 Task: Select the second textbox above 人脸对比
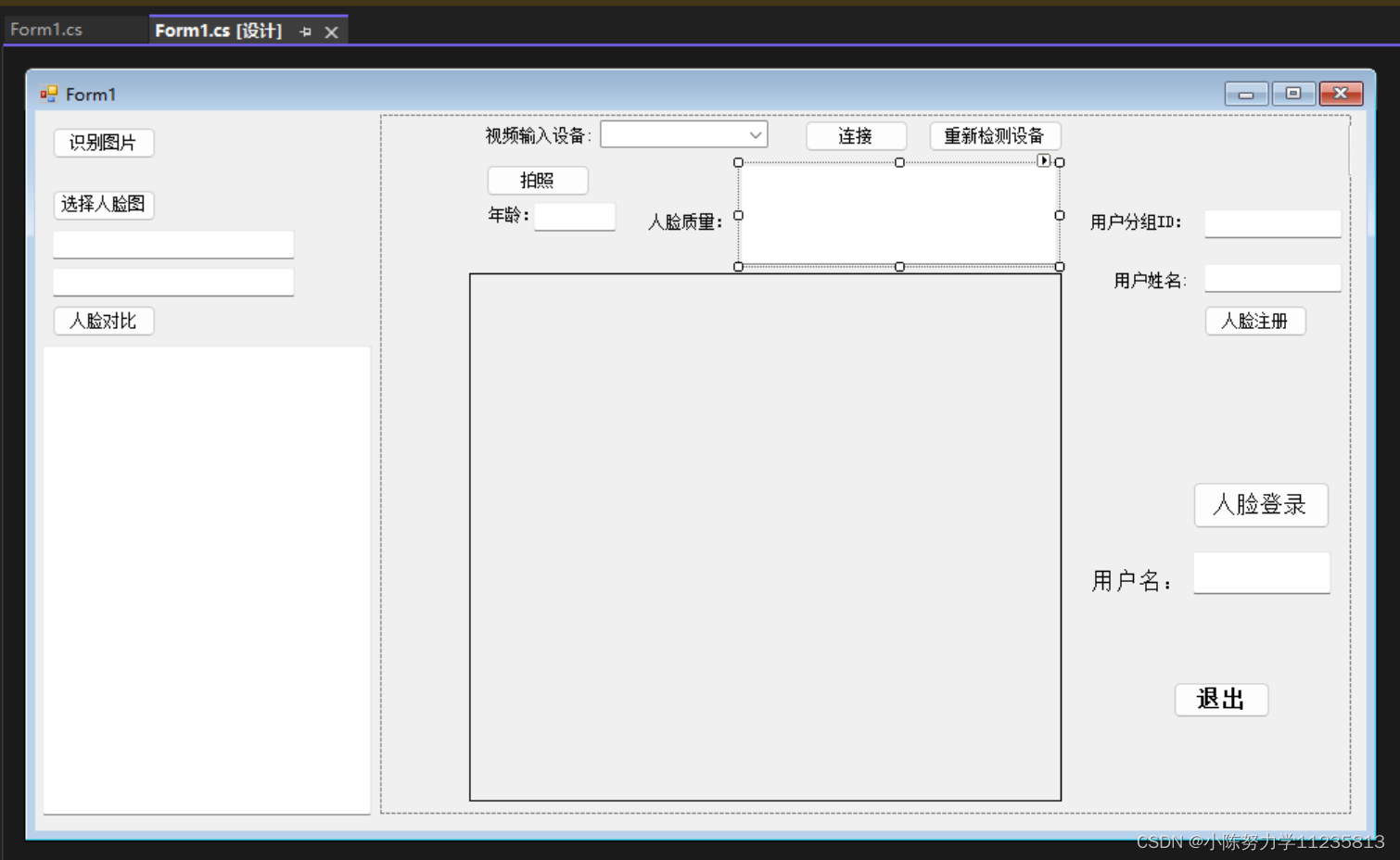tap(173, 282)
